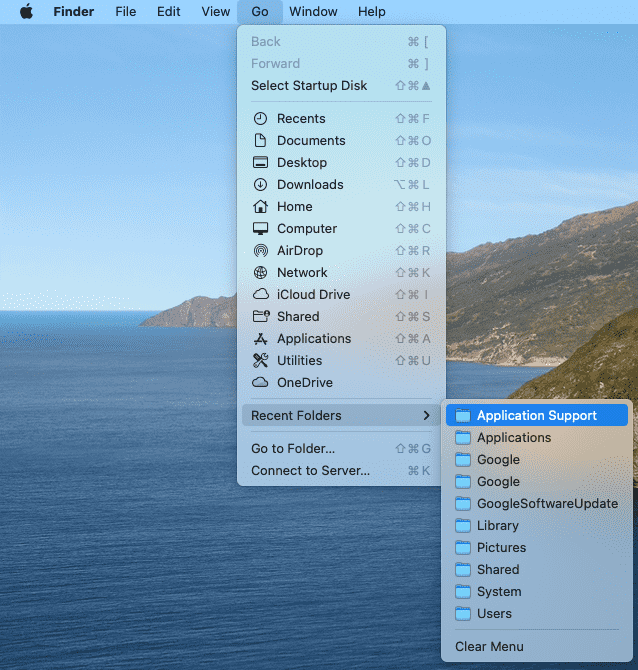Click the Shared folder icon in Recent Folders
The width and height of the screenshot is (638, 670).
(463, 570)
